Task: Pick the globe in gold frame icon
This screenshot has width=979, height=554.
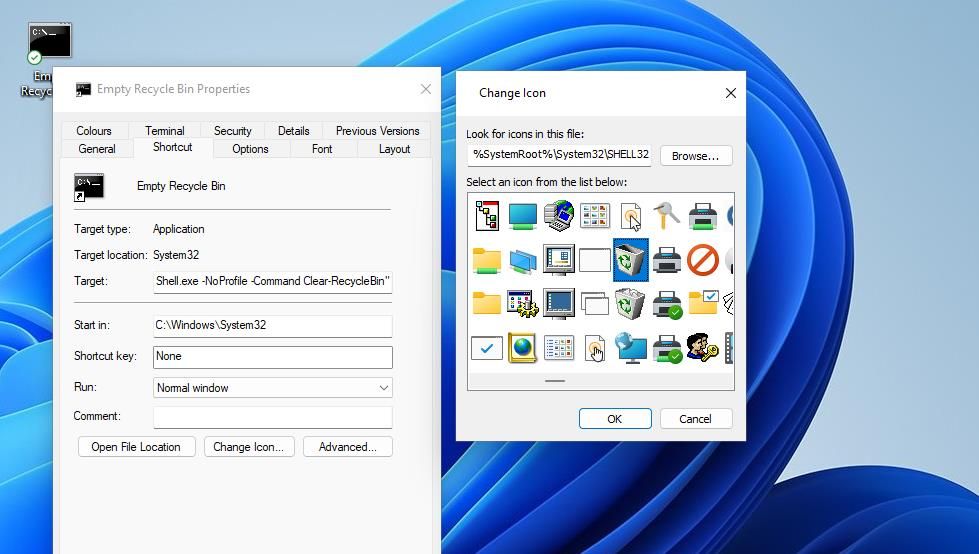Action: point(522,348)
